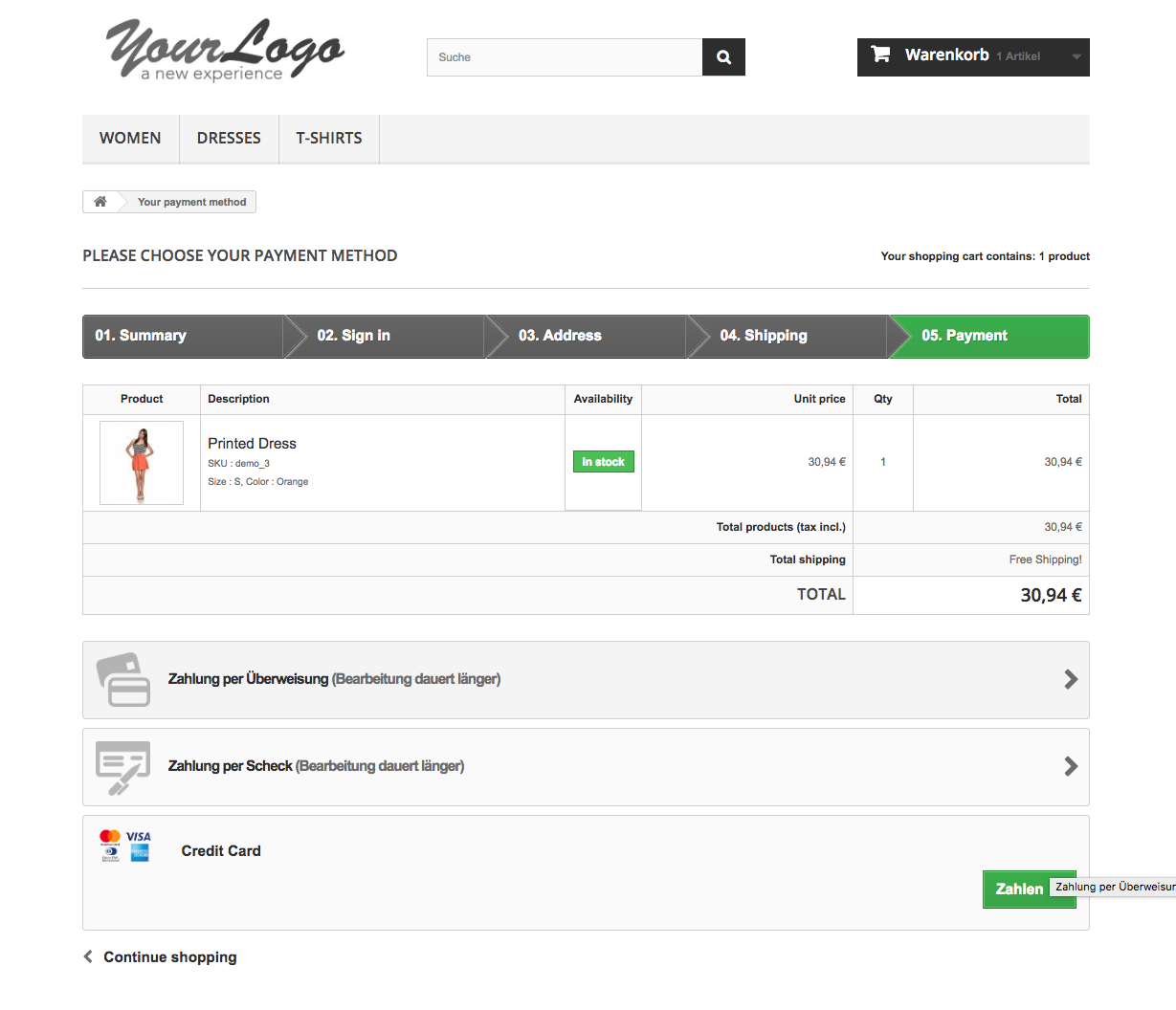Click the shopping cart icon
The width and height of the screenshot is (1176, 1010).
880,55
